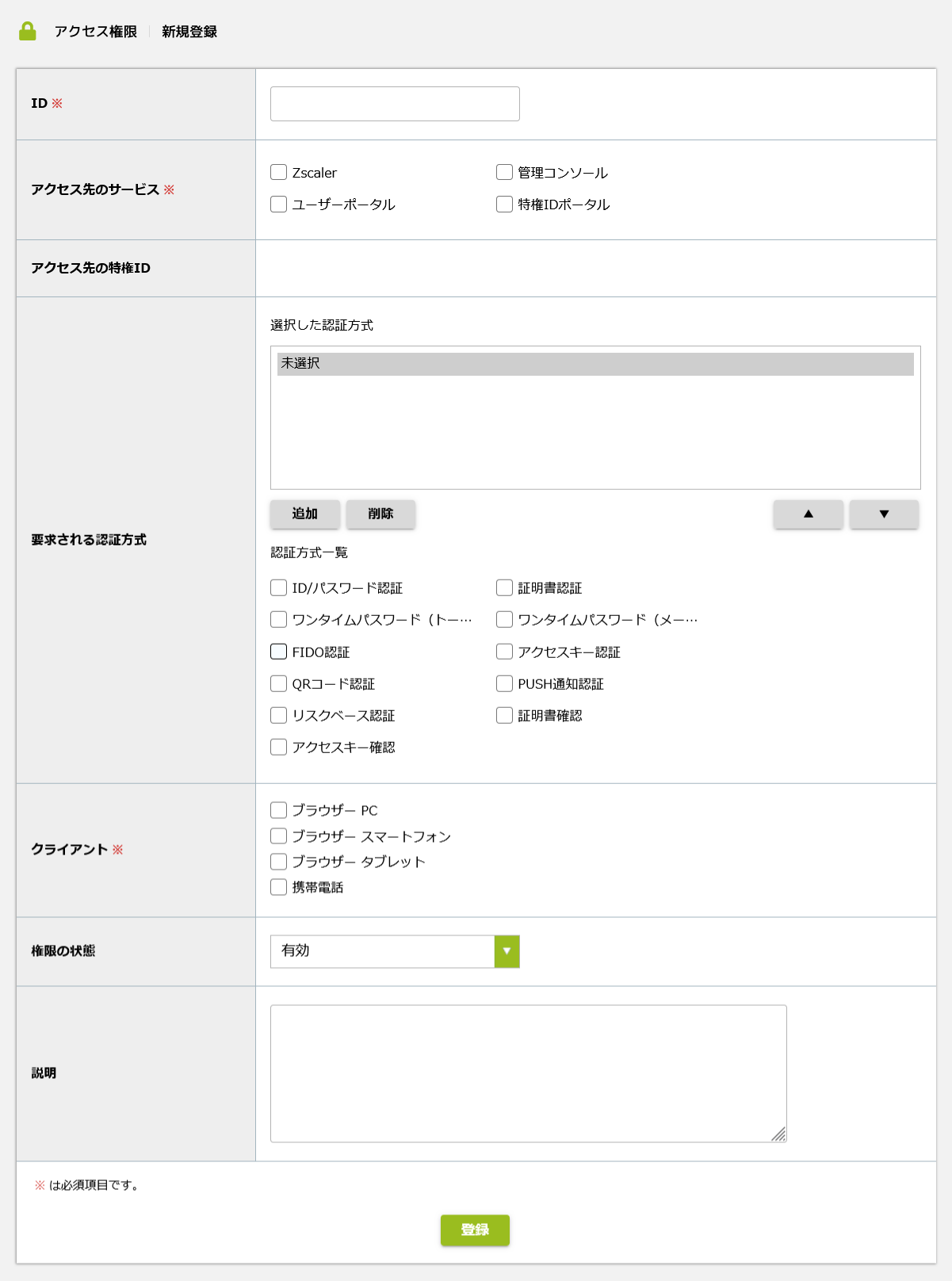Open the 権限の状態 dropdown arrow
This screenshot has height=1281, width=952.
coord(507,951)
